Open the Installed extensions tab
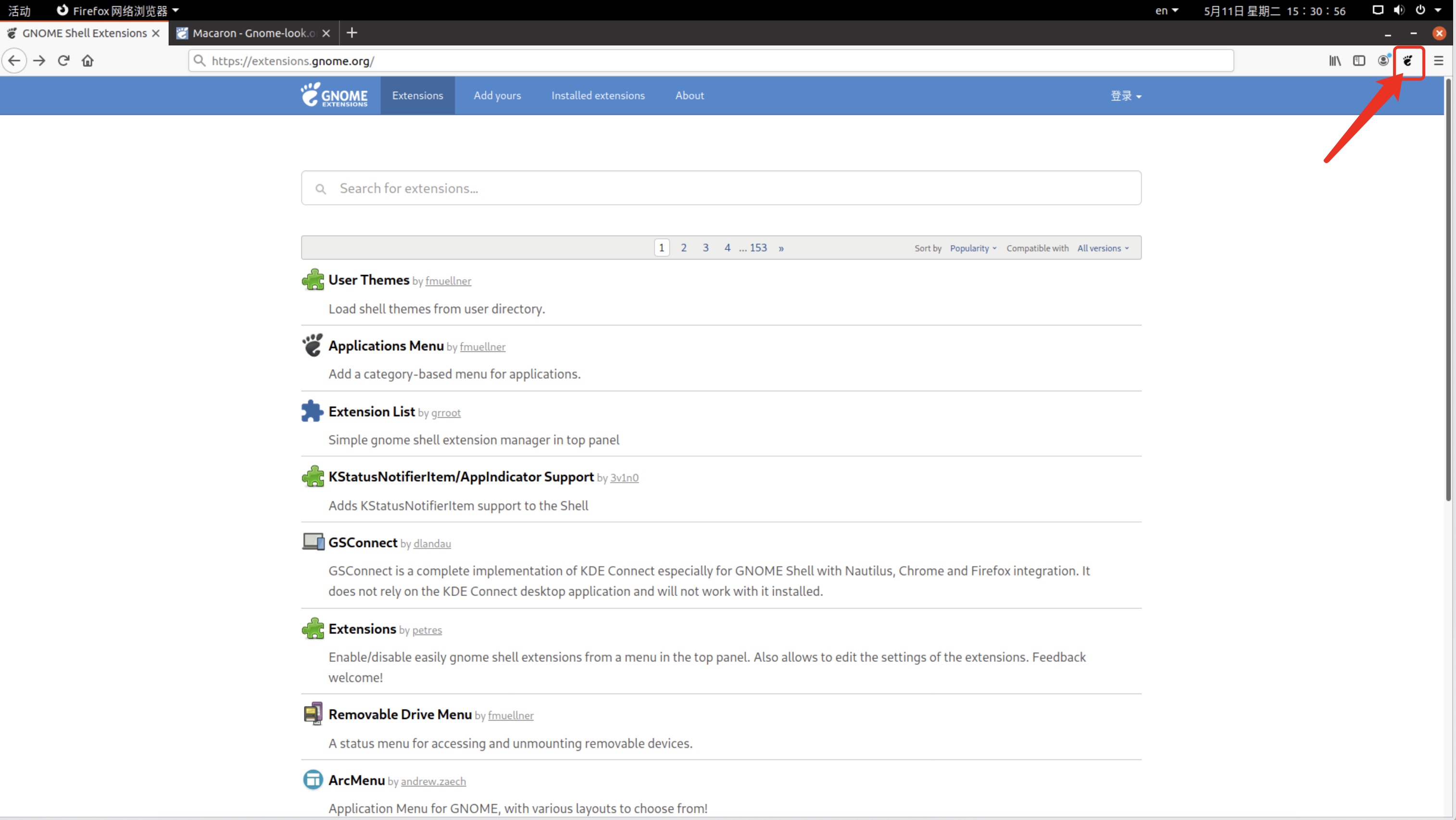The width and height of the screenshot is (1456, 820). coord(597,95)
